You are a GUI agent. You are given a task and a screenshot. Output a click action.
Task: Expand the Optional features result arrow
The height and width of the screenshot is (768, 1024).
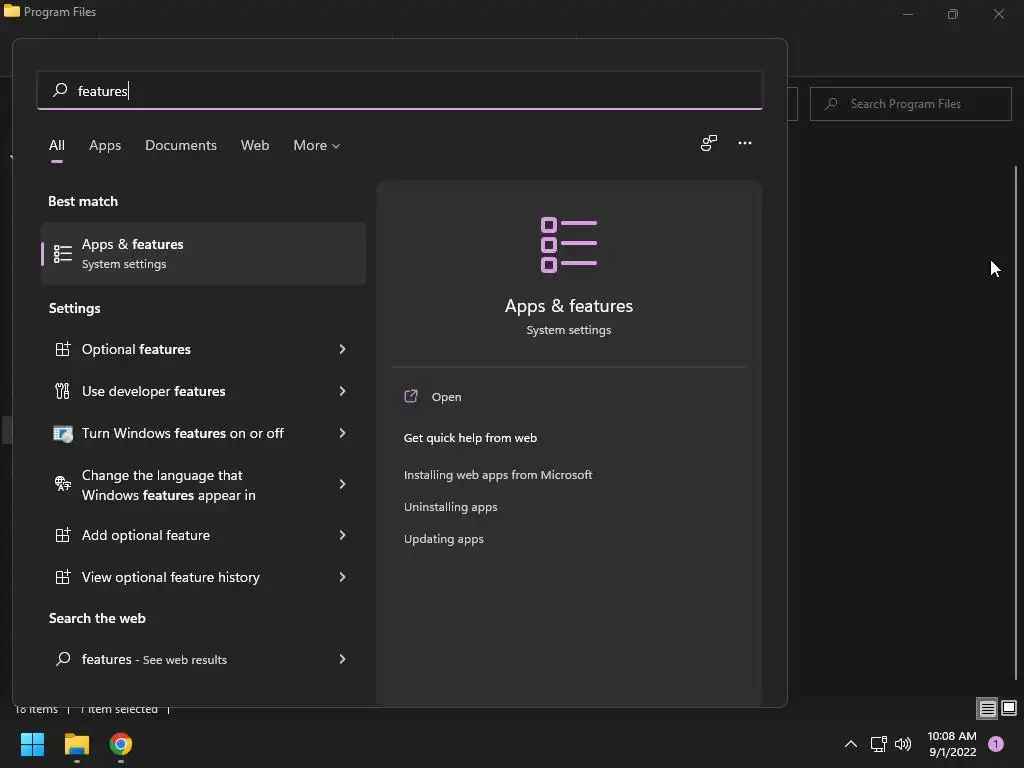[342, 349]
